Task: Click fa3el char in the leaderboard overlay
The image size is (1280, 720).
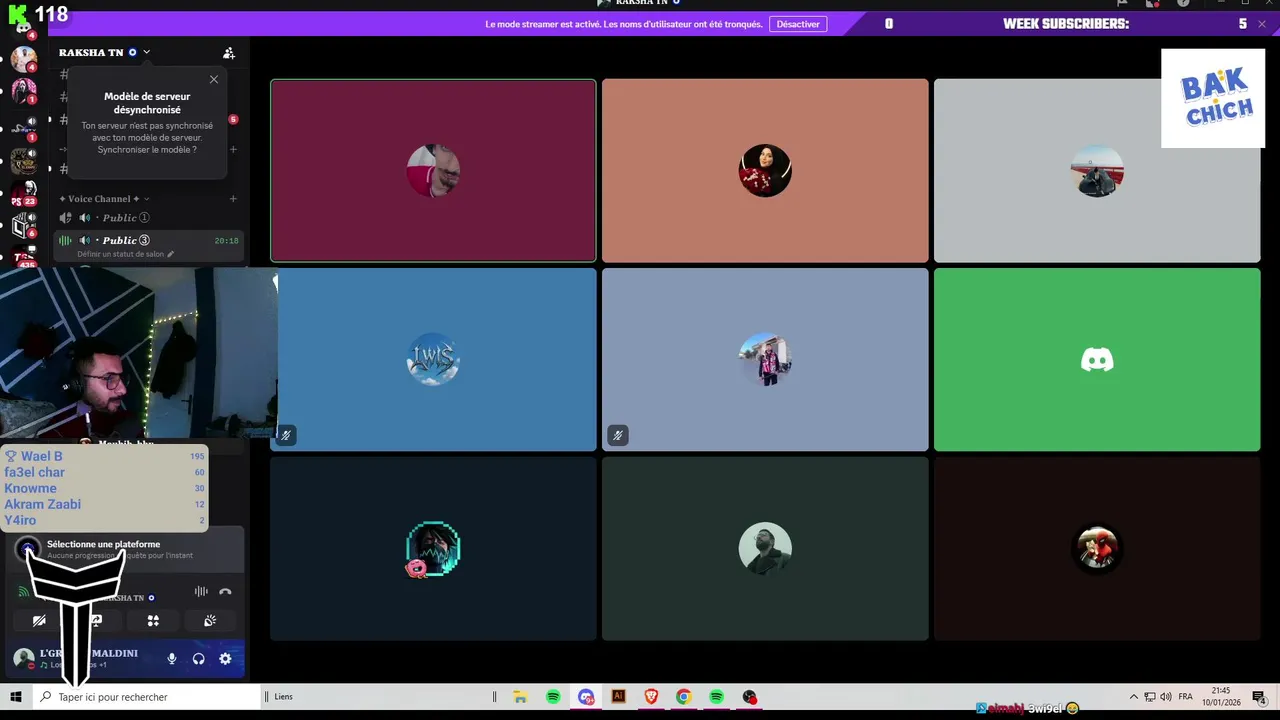Action: click(34, 472)
